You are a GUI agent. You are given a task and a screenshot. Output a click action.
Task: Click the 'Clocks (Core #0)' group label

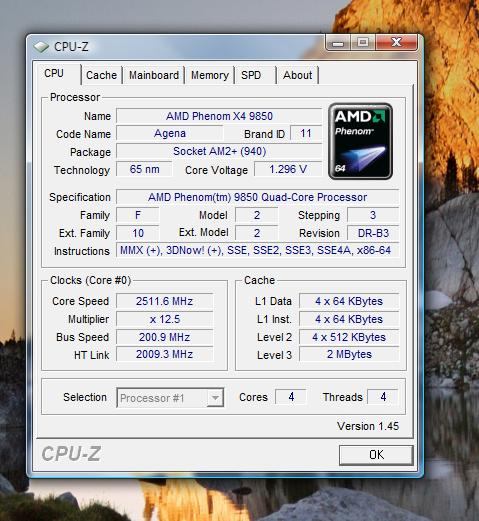[x=90, y=280]
